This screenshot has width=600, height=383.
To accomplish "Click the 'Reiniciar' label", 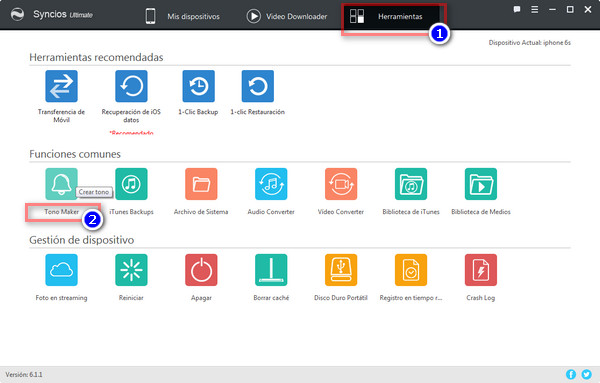I will (131, 298).
